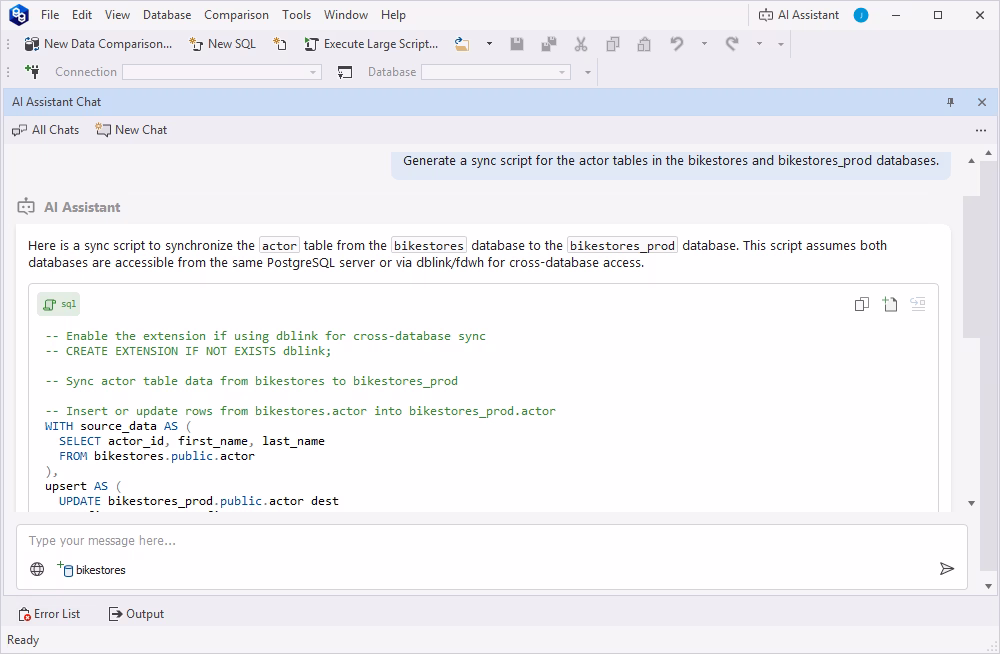Click the outer scrollbar down arrow
This screenshot has width=1000, height=654.
(989, 586)
